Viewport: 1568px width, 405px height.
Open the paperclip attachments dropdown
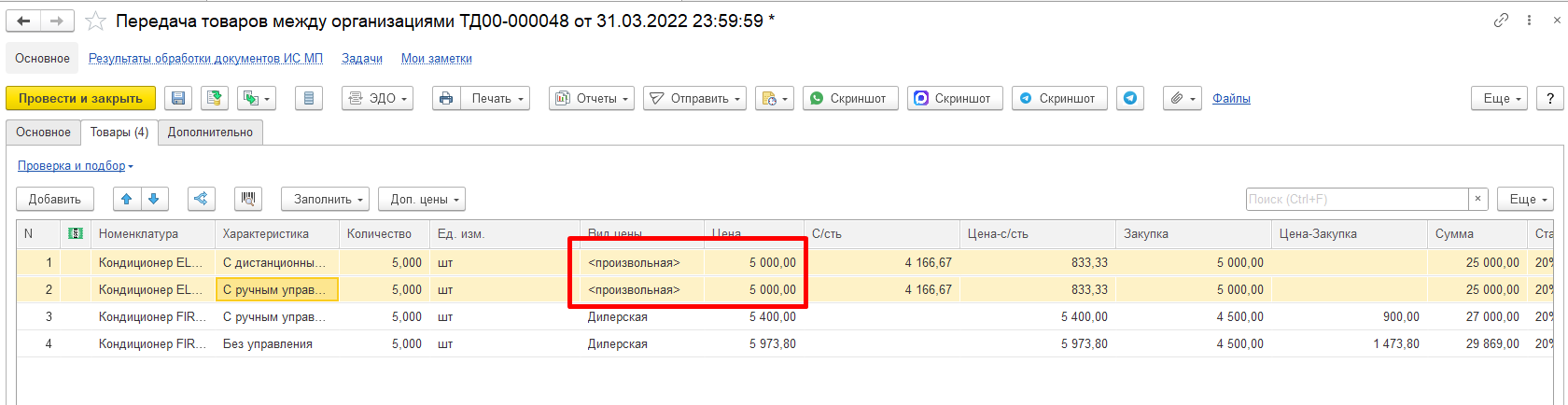point(1183,98)
